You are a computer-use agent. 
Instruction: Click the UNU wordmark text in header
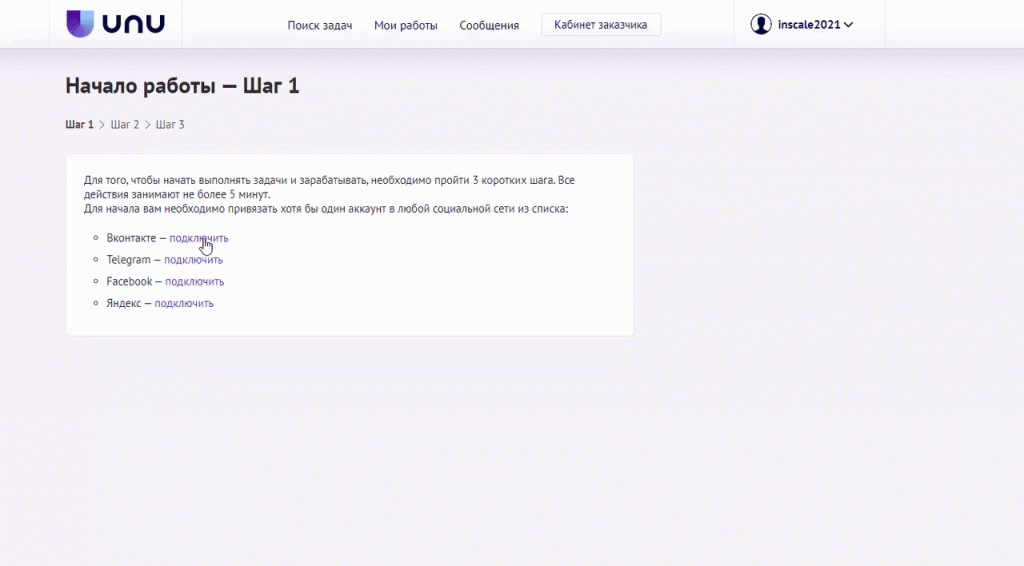[x=132, y=24]
